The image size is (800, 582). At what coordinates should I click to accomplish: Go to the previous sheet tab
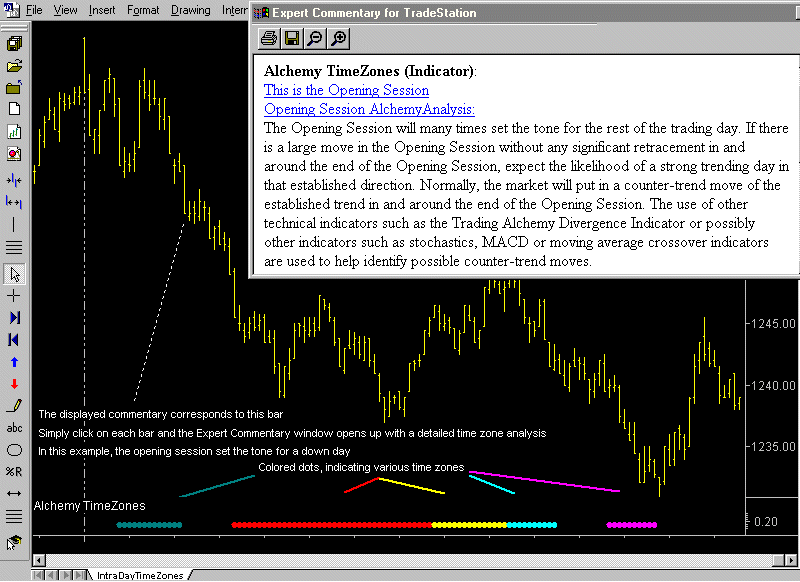52,575
